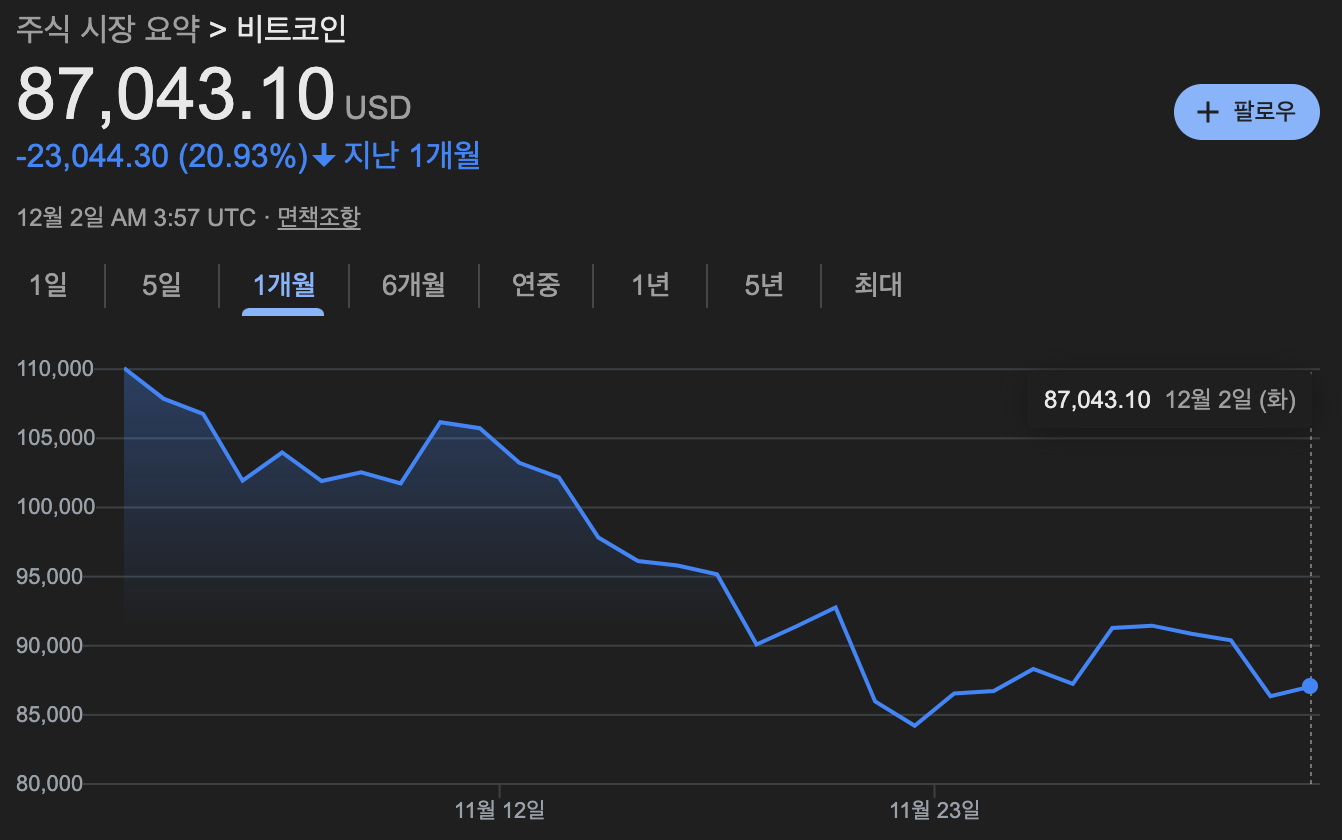
Task: Select the 5일 time range tab
Action: tap(162, 285)
